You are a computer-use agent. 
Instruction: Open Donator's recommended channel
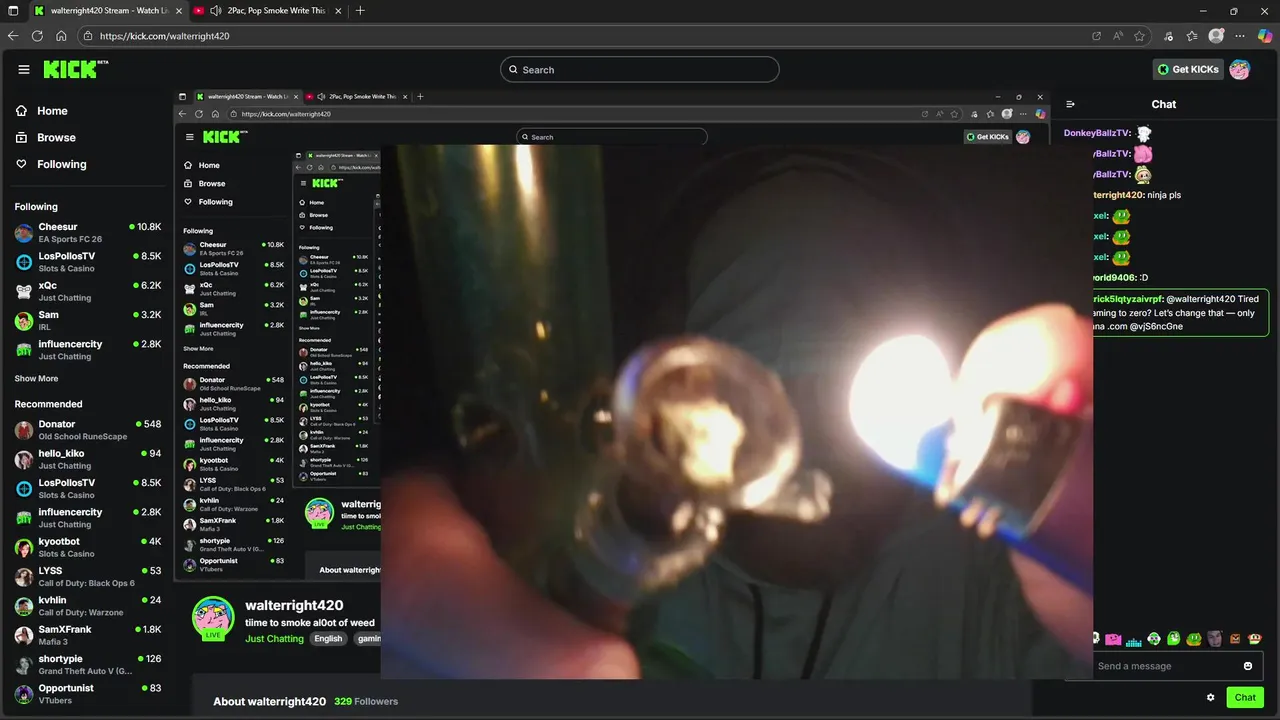[88, 430]
